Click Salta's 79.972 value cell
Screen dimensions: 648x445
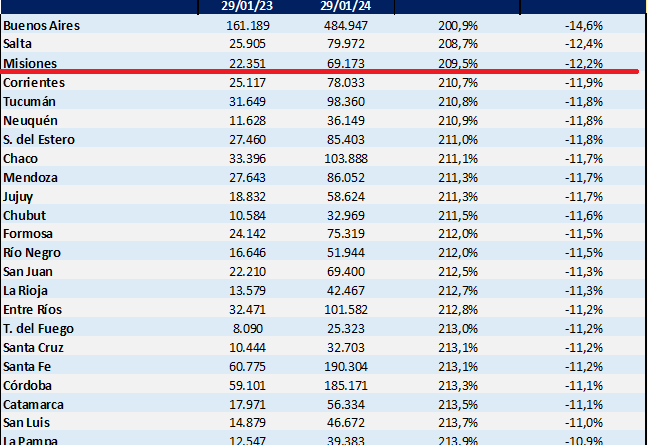point(342,44)
